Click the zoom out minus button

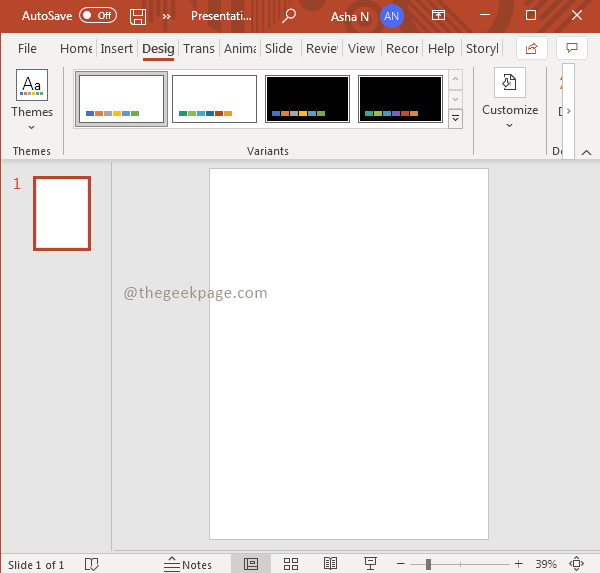point(401,564)
